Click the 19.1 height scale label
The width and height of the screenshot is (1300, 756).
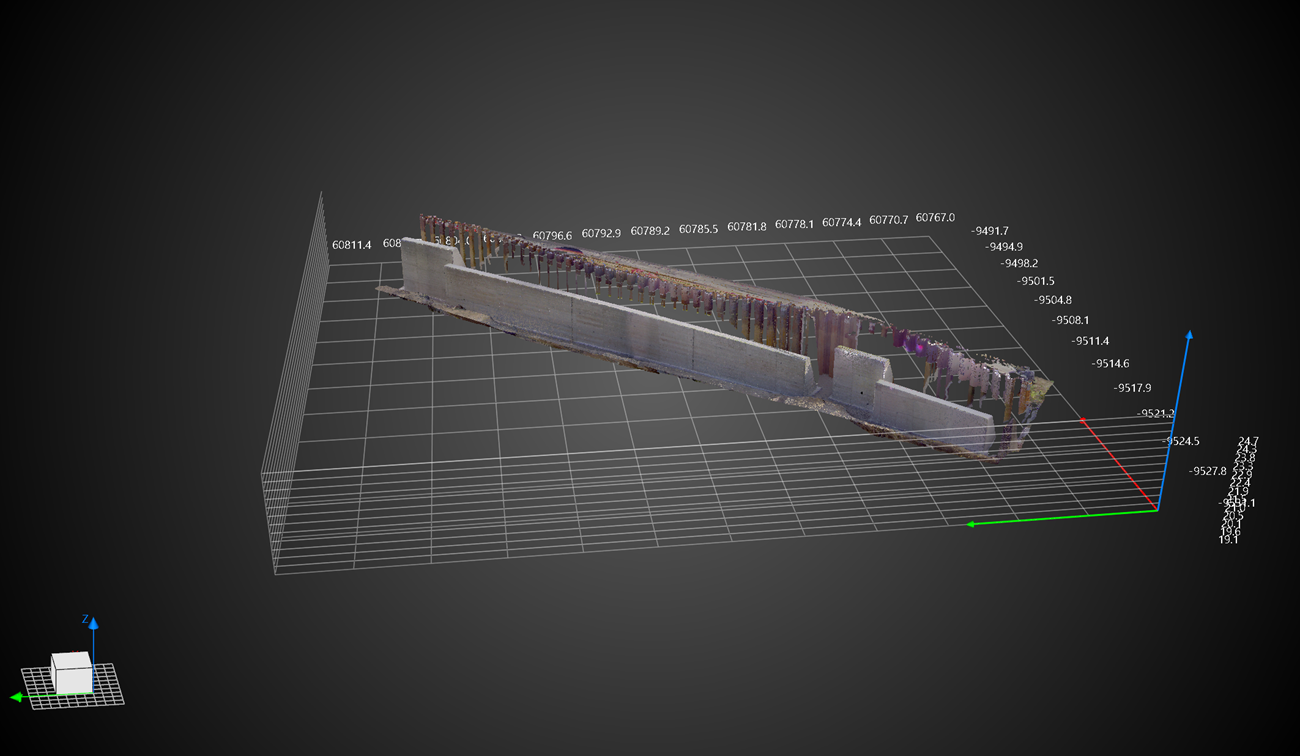(1228, 539)
